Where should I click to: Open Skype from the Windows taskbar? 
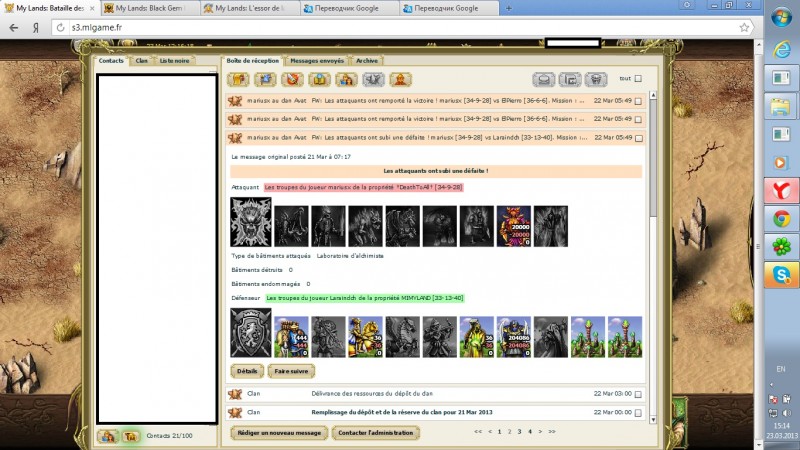click(x=778, y=274)
